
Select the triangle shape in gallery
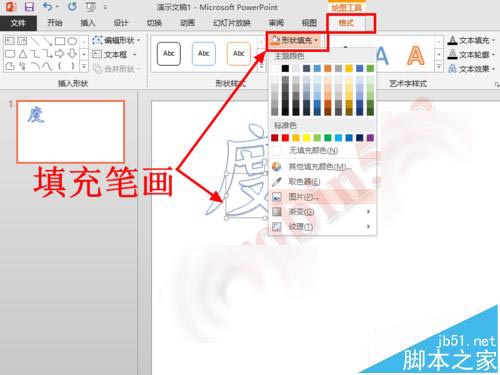[x=22, y=54]
